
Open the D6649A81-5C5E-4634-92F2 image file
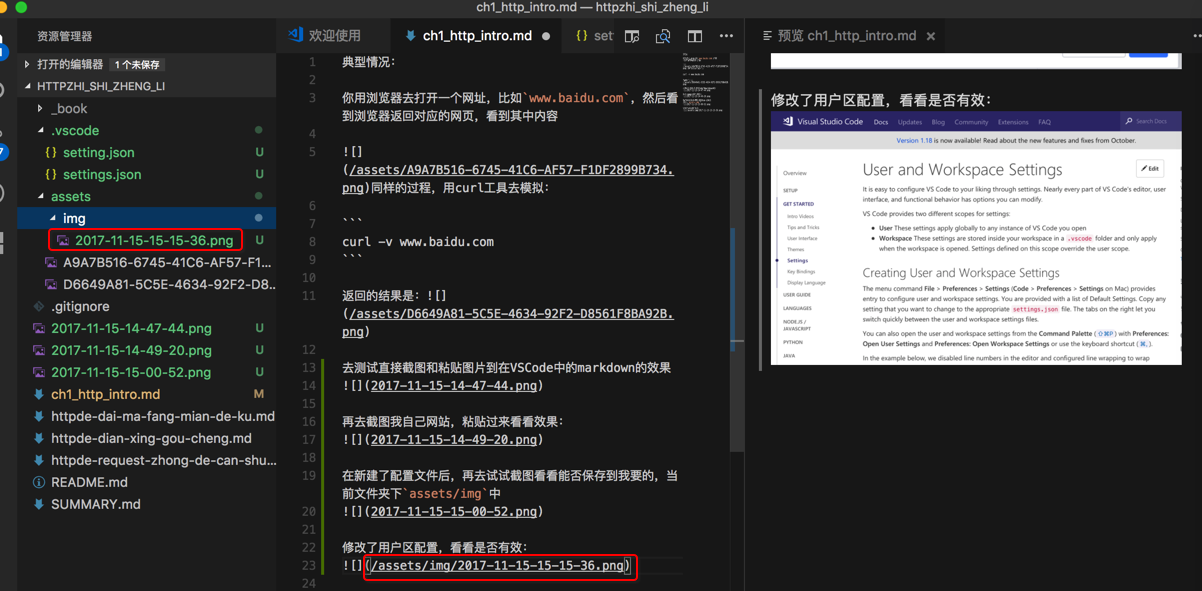point(169,284)
